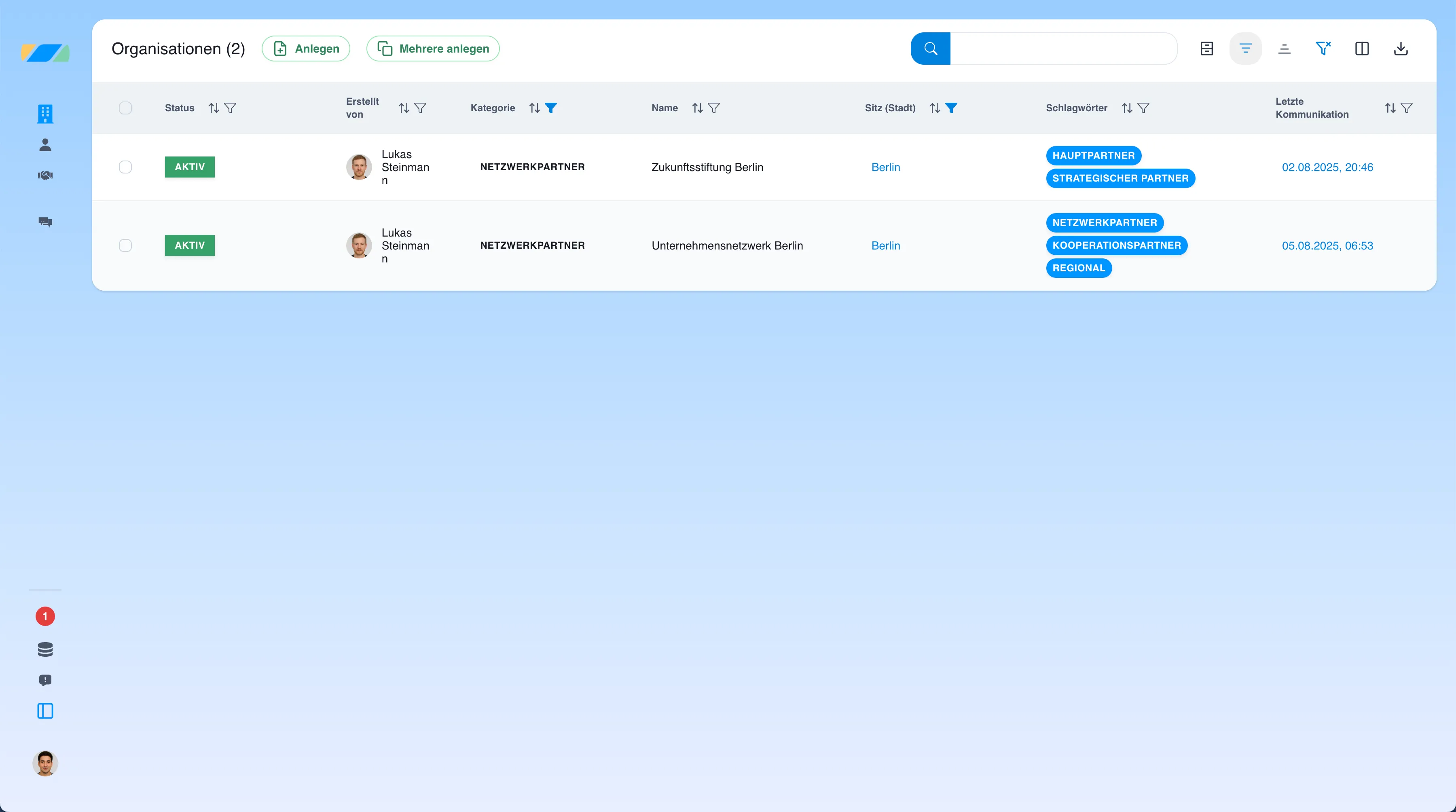Click NETZWERKPARTNER category of Unternehmensnetzwerk Berlin
The height and width of the screenshot is (812, 1456).
tap(532, 245)
